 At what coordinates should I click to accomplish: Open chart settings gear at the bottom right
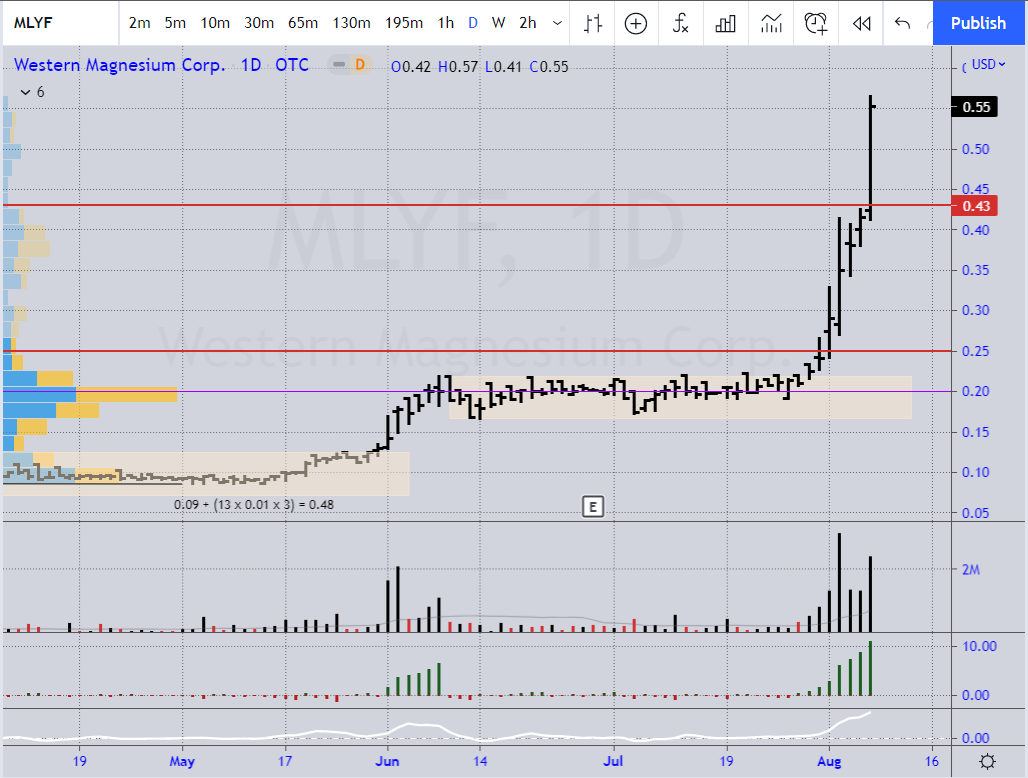point(987,761)
